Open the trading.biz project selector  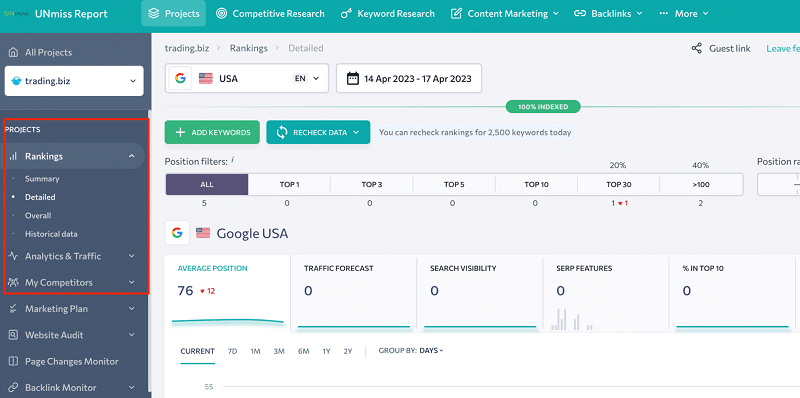[x=74, y=81]
